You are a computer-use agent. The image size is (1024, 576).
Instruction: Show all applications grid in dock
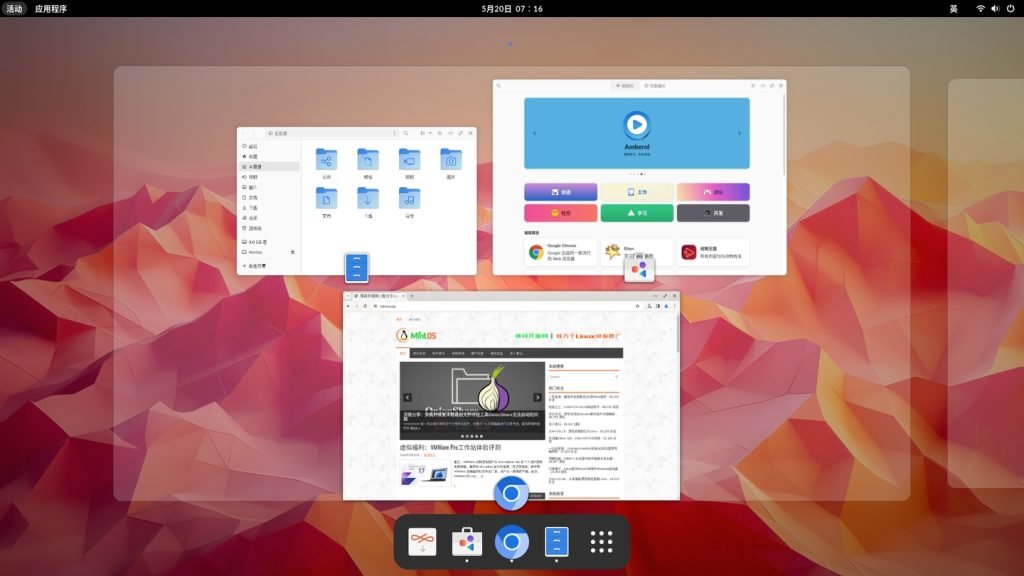pos(601,542)
